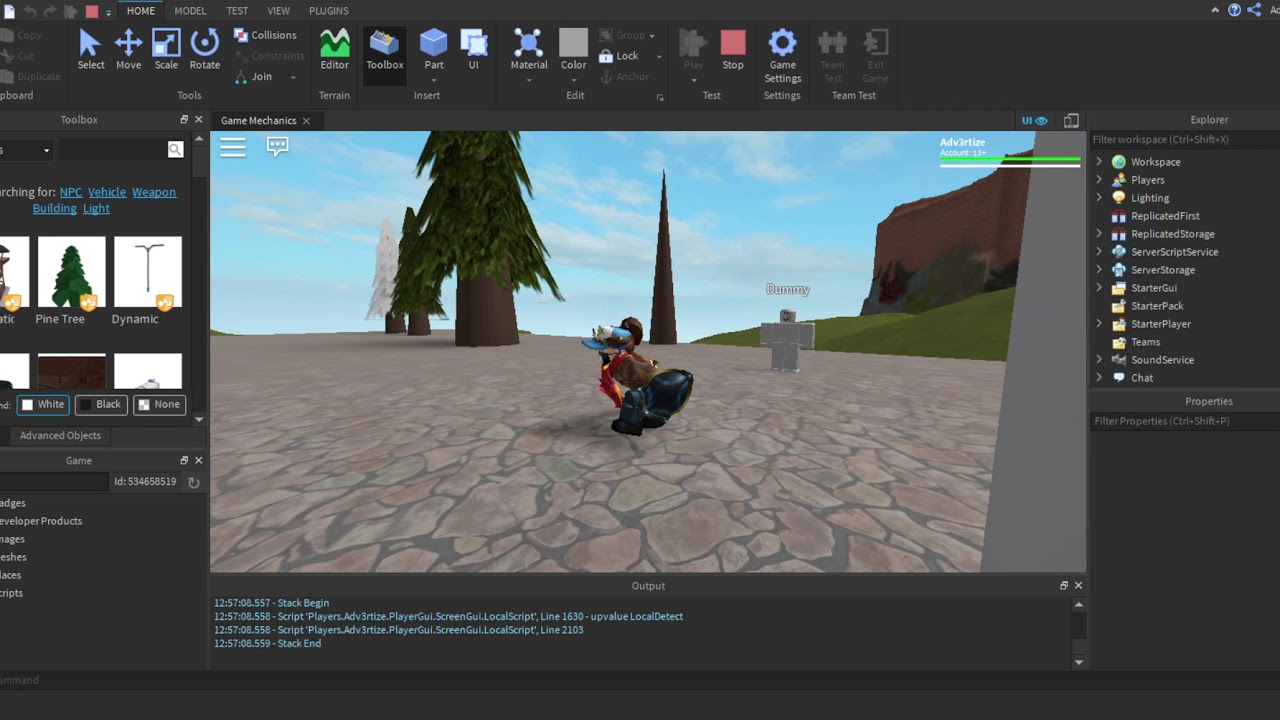Screen dimensions: 1280x720
Task: Focus the Filter workspace search field
Action: 1184,140
